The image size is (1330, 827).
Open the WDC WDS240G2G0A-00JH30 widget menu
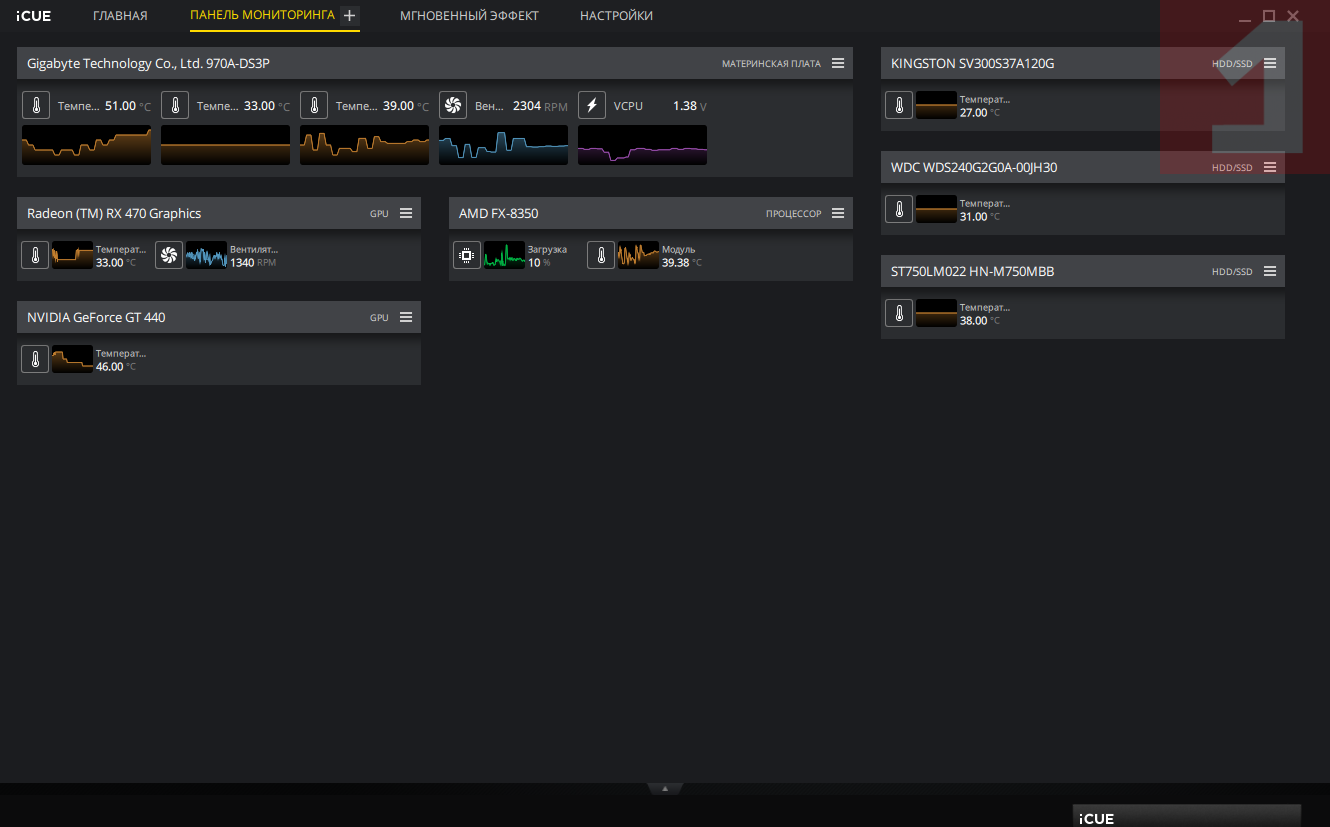(x=1270, y=167)
